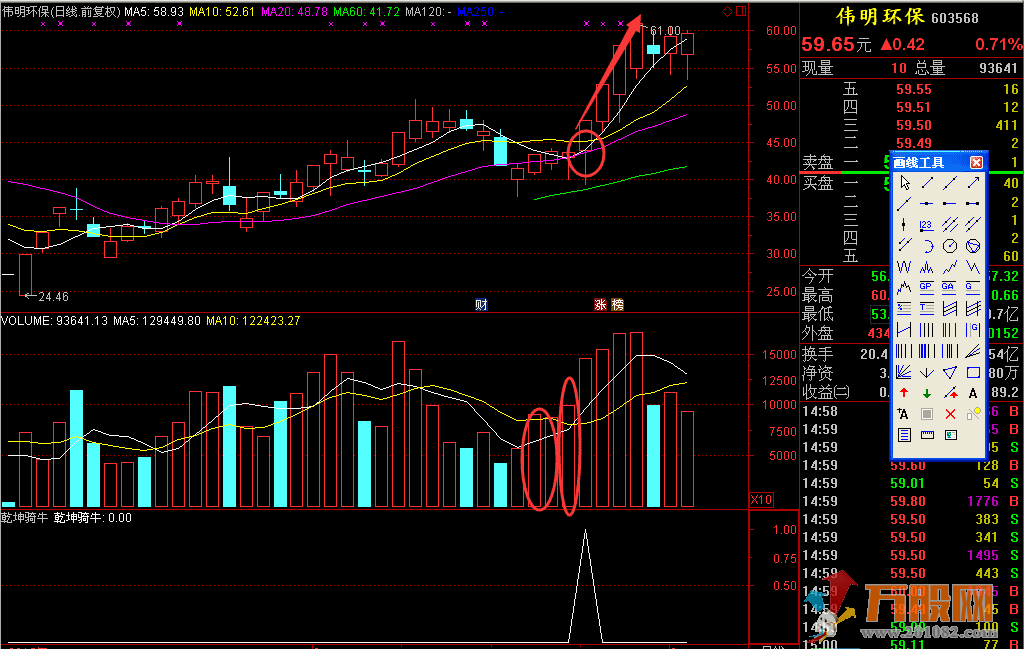Select the T-marked horizontal lines tool
This screenshot has width=1024, height=649.
coord(927,308)
